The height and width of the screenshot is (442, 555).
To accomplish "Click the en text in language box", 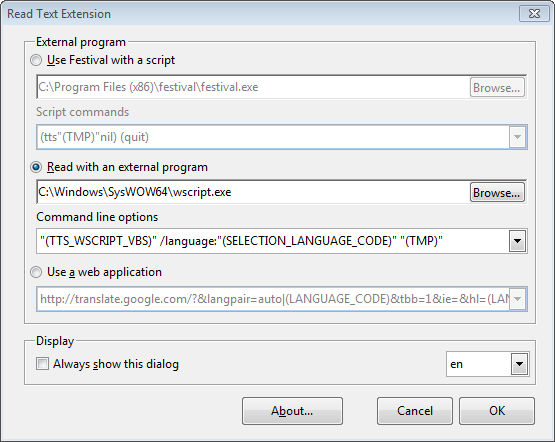I will (x=457, y=364).
